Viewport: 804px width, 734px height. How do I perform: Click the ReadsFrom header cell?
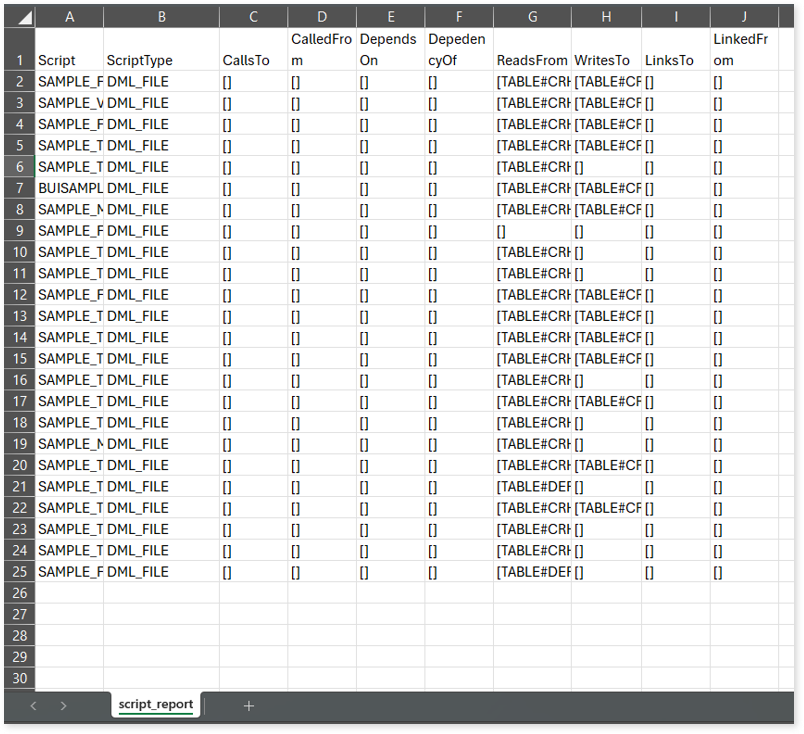532,60
